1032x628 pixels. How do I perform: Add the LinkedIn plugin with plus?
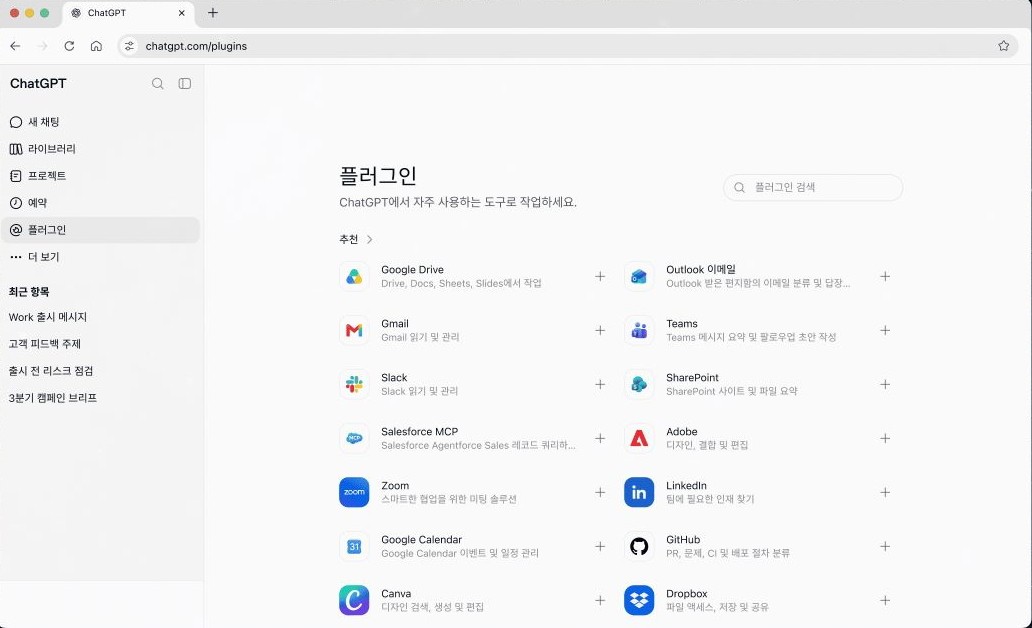point(885,492)
